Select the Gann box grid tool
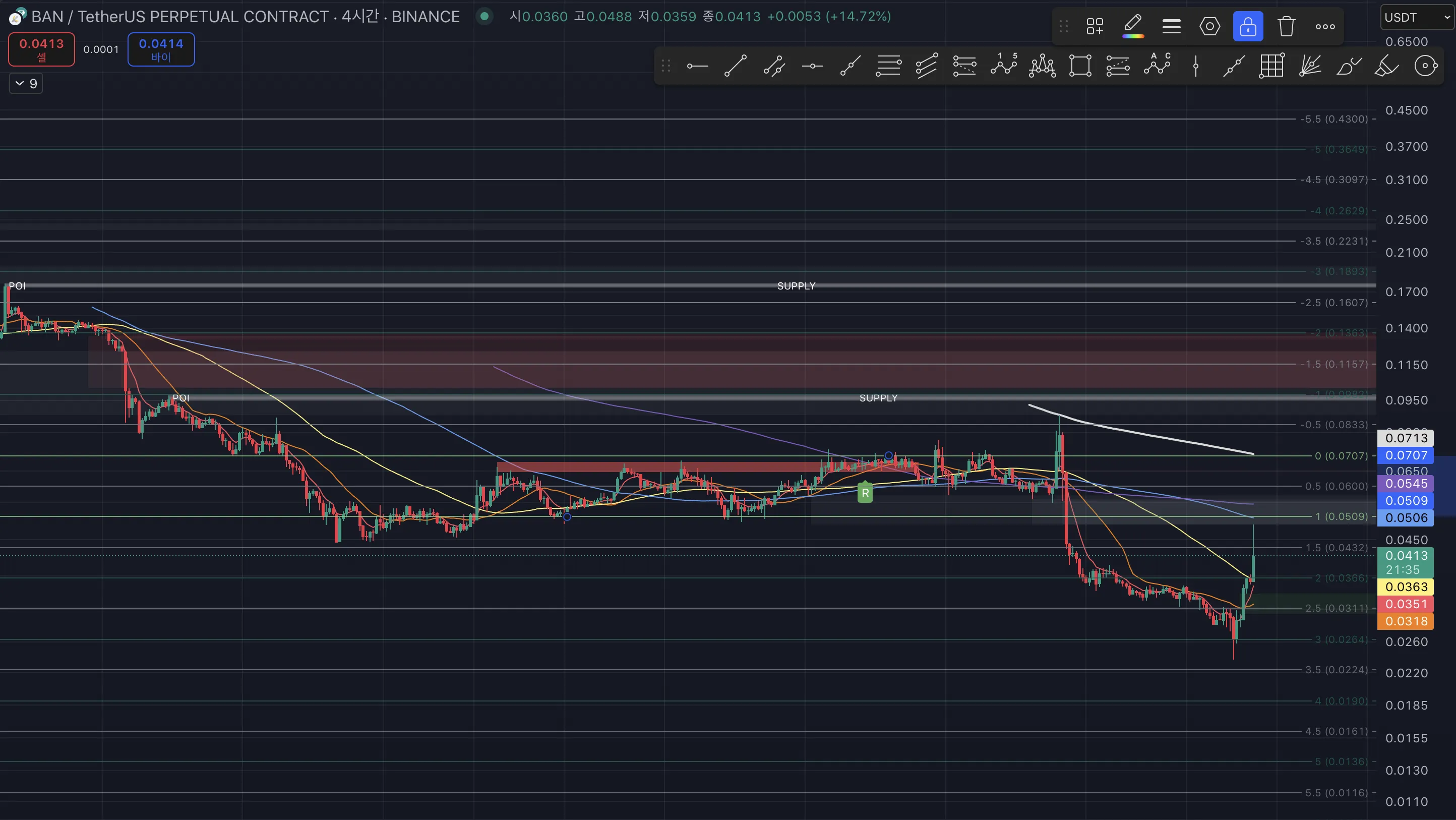Viewport: 1456px width, 820px height. tap(1272, 66)
